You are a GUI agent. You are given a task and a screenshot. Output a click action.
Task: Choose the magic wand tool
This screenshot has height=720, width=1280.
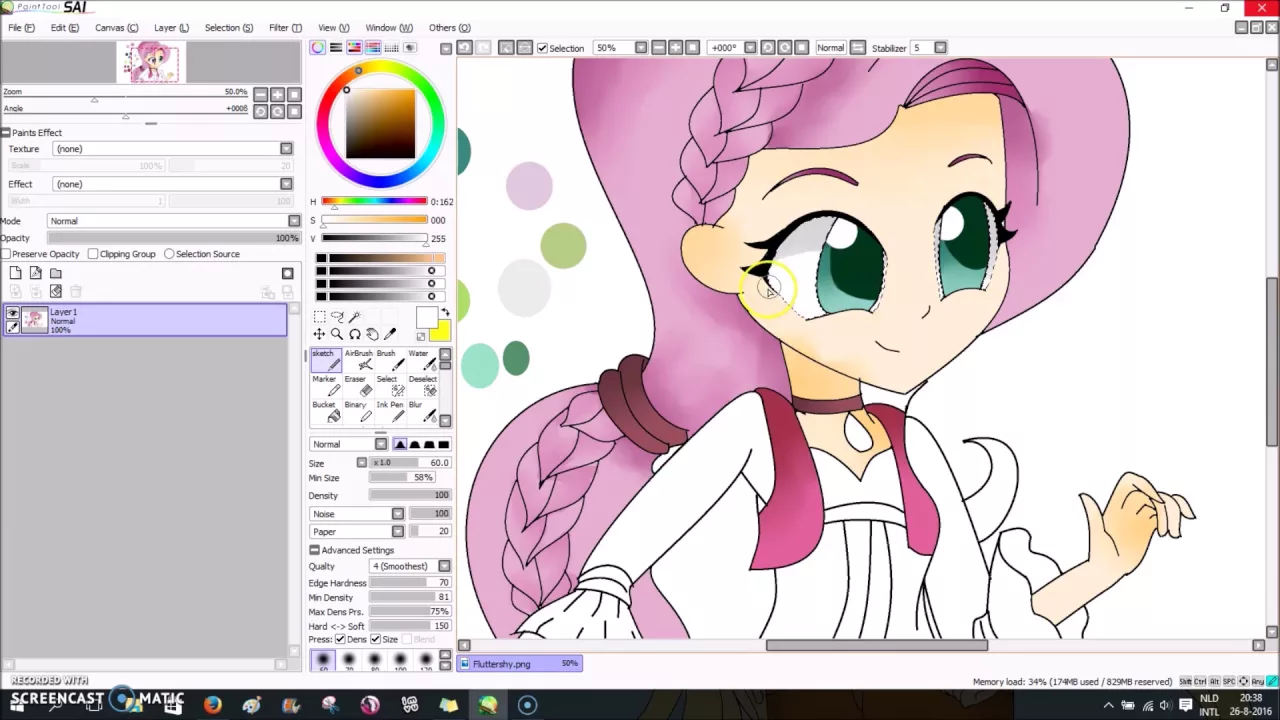355,316
